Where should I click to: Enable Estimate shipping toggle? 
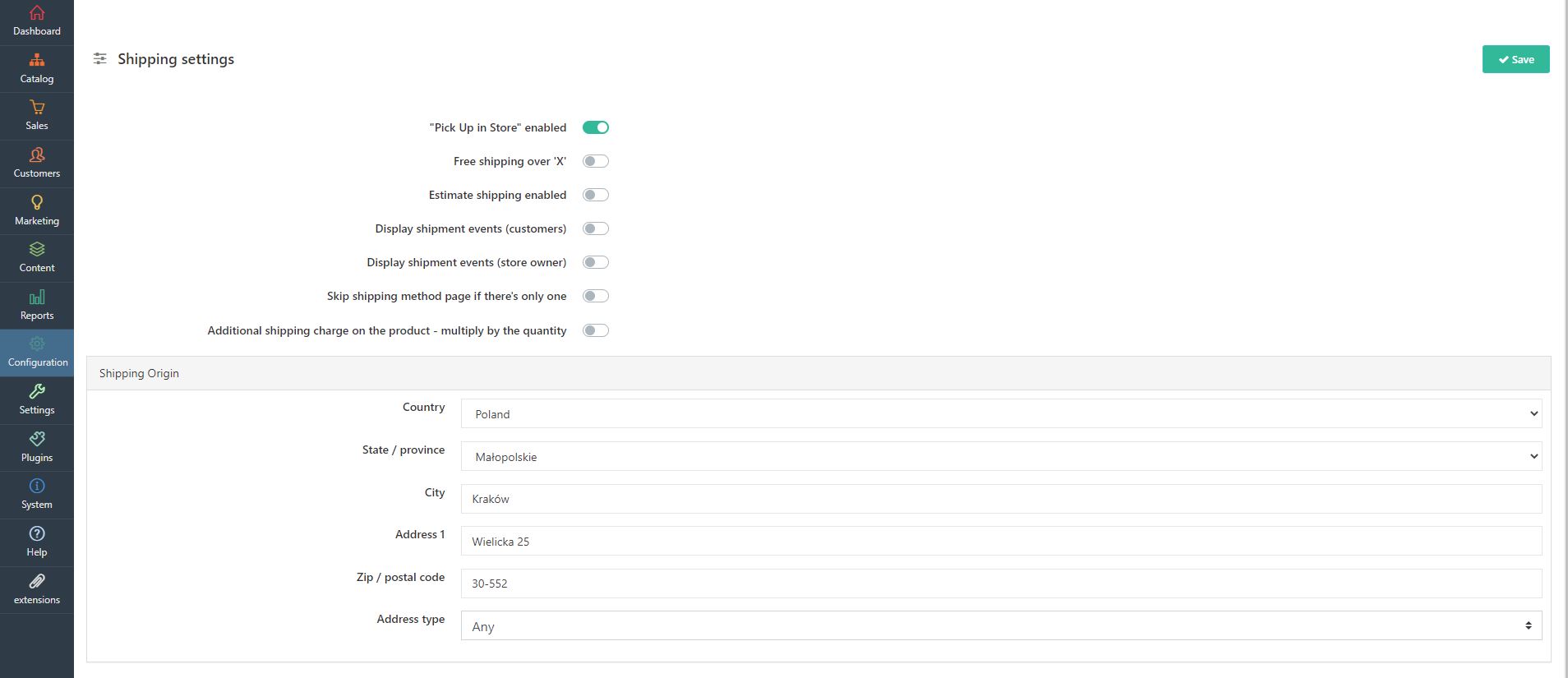[x=596, y=195]
